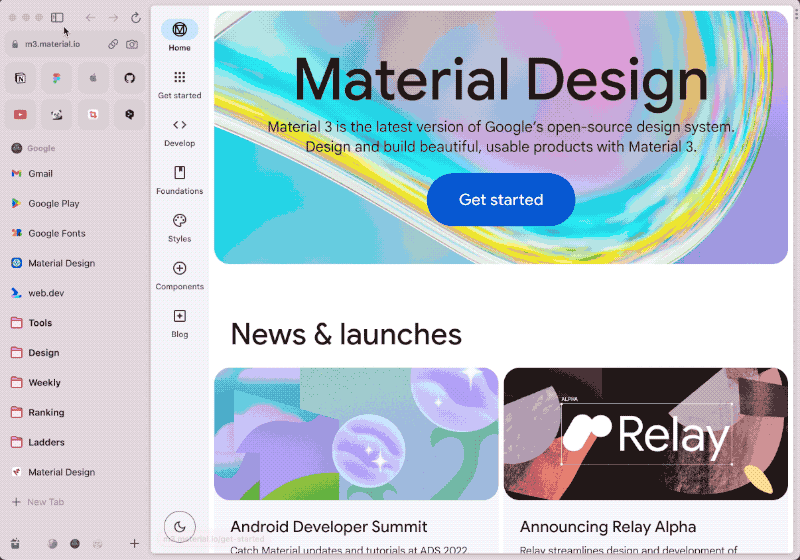Switch to the dark middle space icon
The width and height of the screenshot is (800, 560).
click(75, 544)
